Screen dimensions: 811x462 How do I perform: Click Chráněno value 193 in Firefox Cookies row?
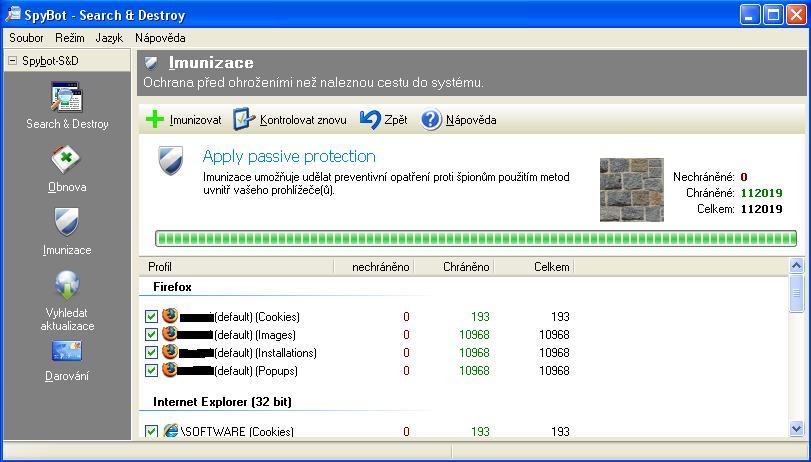(480, 317)
